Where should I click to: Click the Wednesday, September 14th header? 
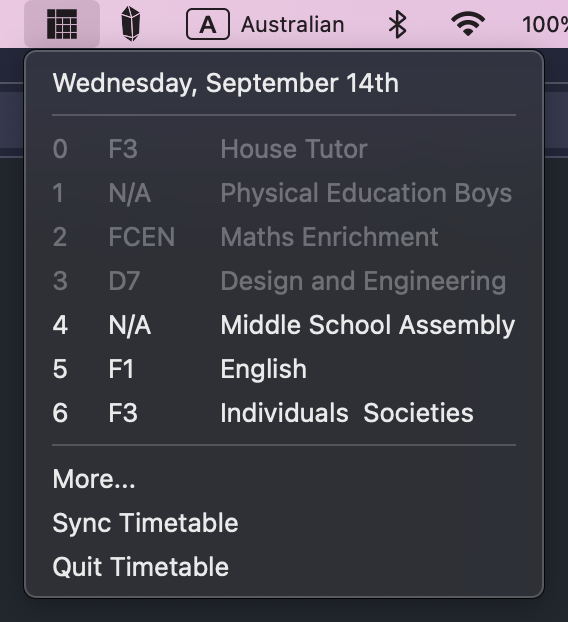pos(225,83)
